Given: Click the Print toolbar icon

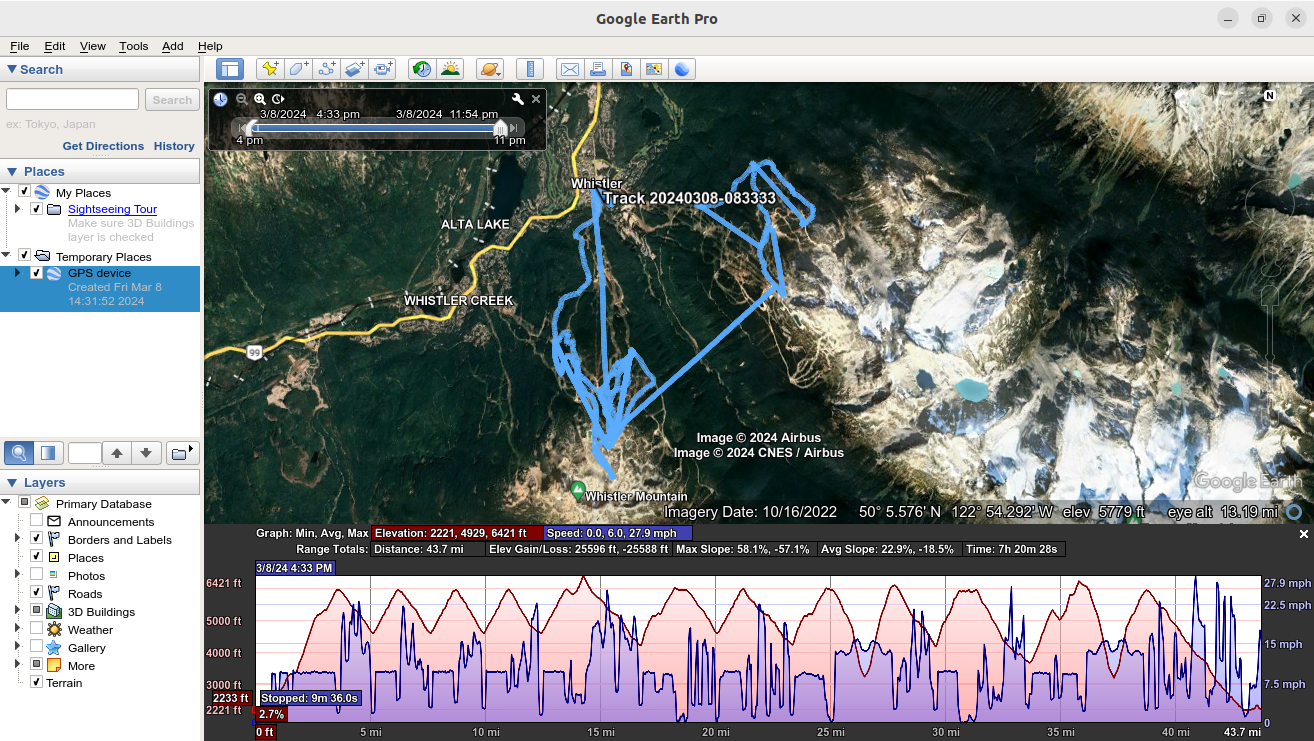Looking at the screenshot, I should click(x=598, y=69).
